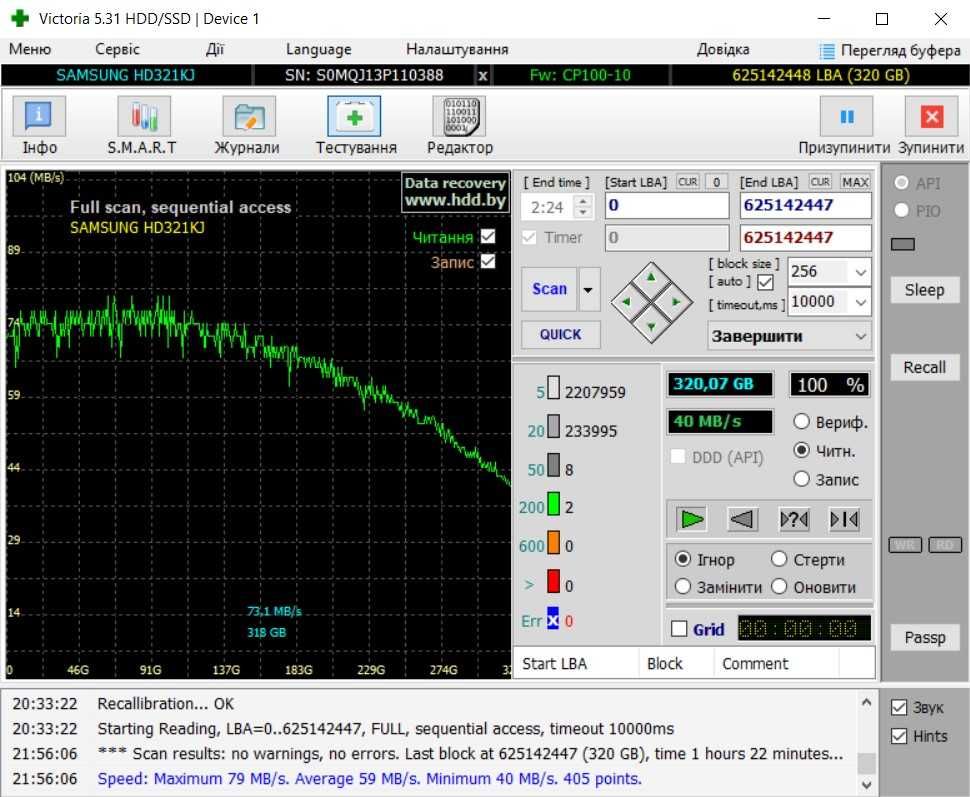Image resolution: width=970 pixels, height=797 pixels.
Task: Open the Сервіс menu
Action: 118,50
